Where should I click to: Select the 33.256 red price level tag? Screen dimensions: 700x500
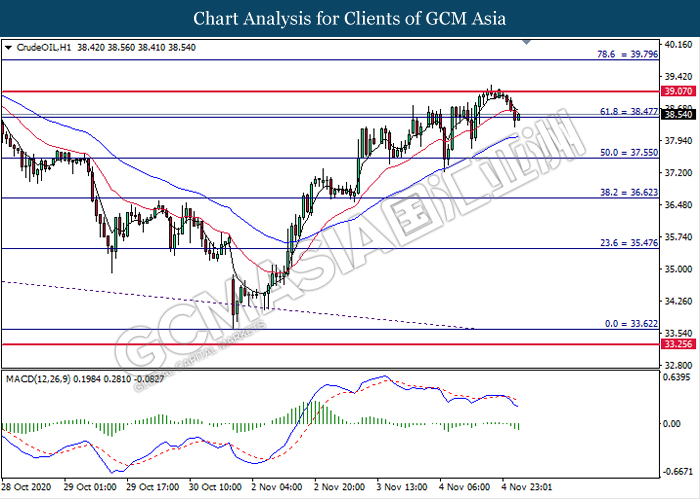[x=678, y=344]
